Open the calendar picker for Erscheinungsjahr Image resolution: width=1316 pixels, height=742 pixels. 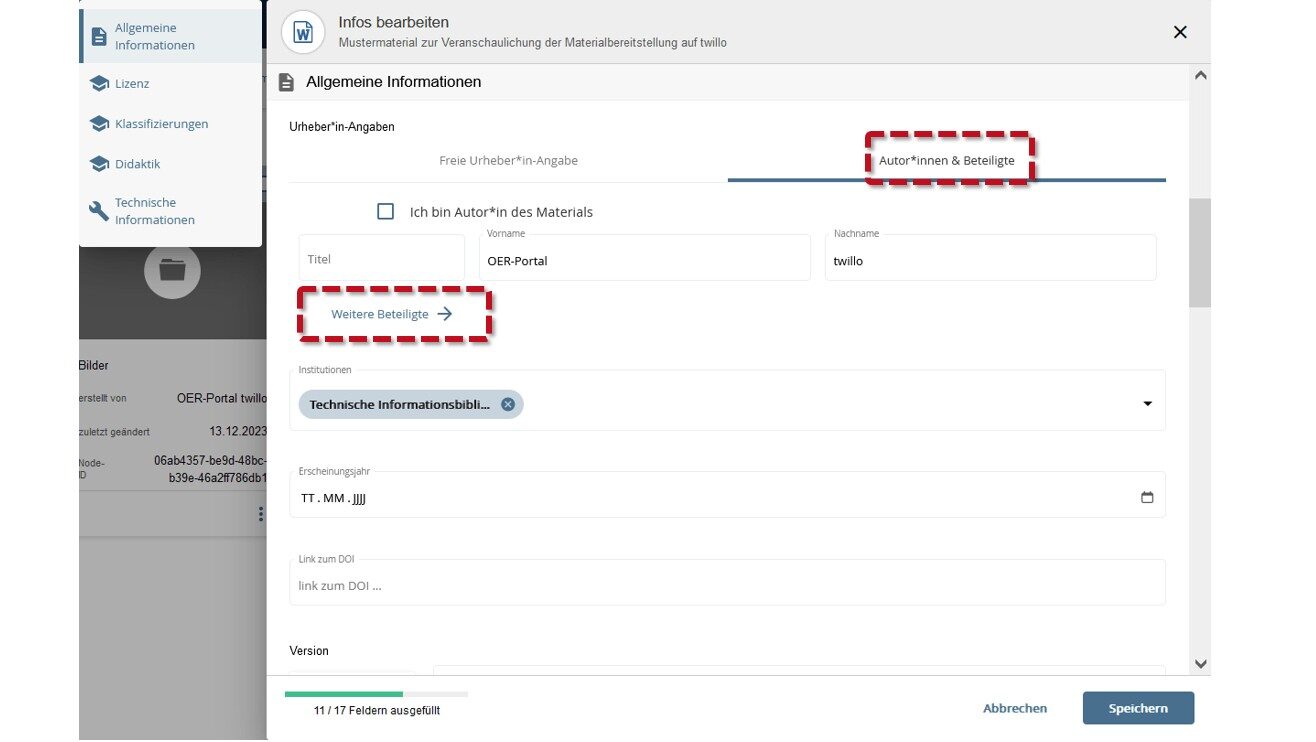click(1147, 497)
